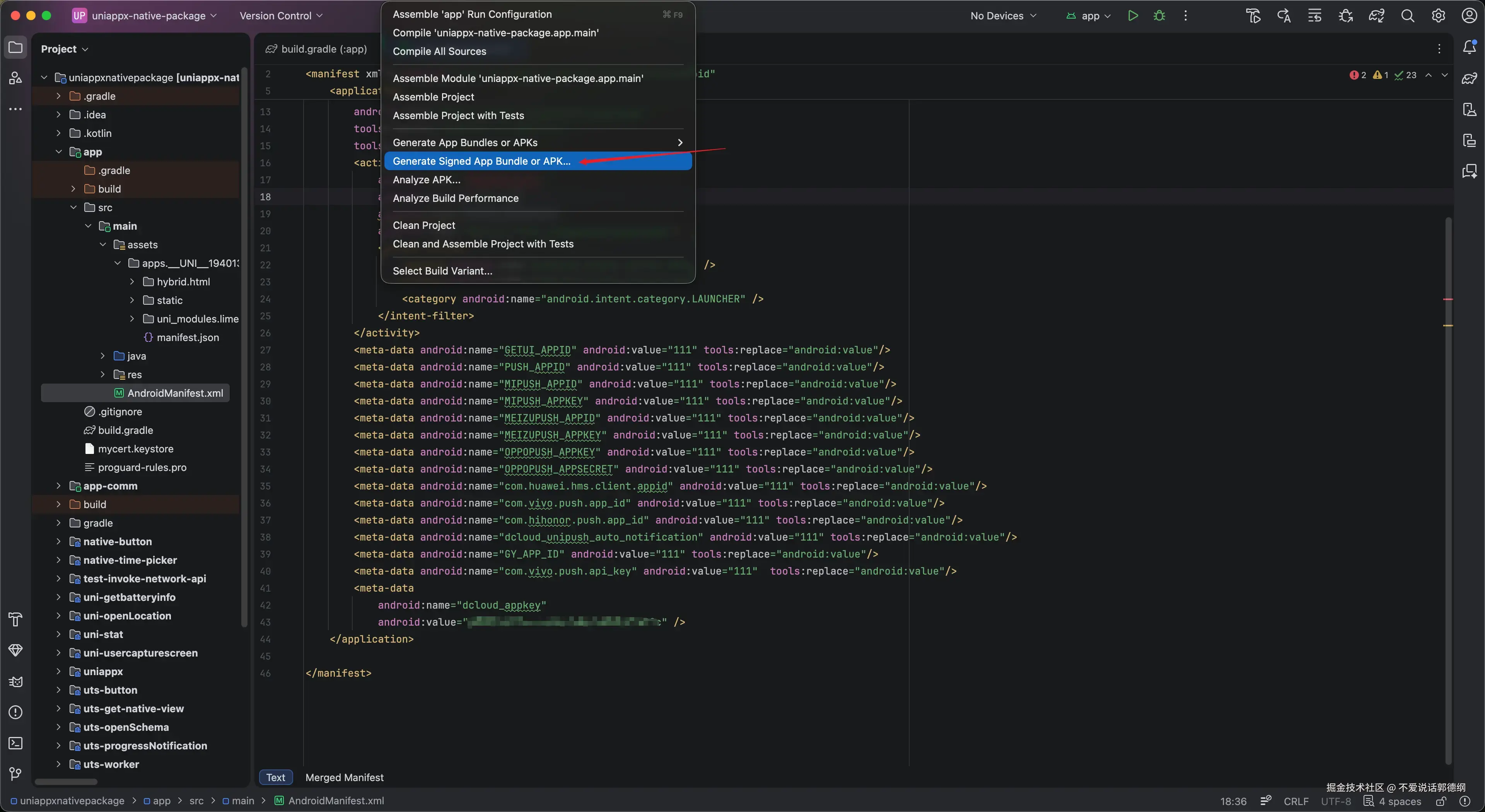Open the Terminal tool window icon

pos(15,744)
